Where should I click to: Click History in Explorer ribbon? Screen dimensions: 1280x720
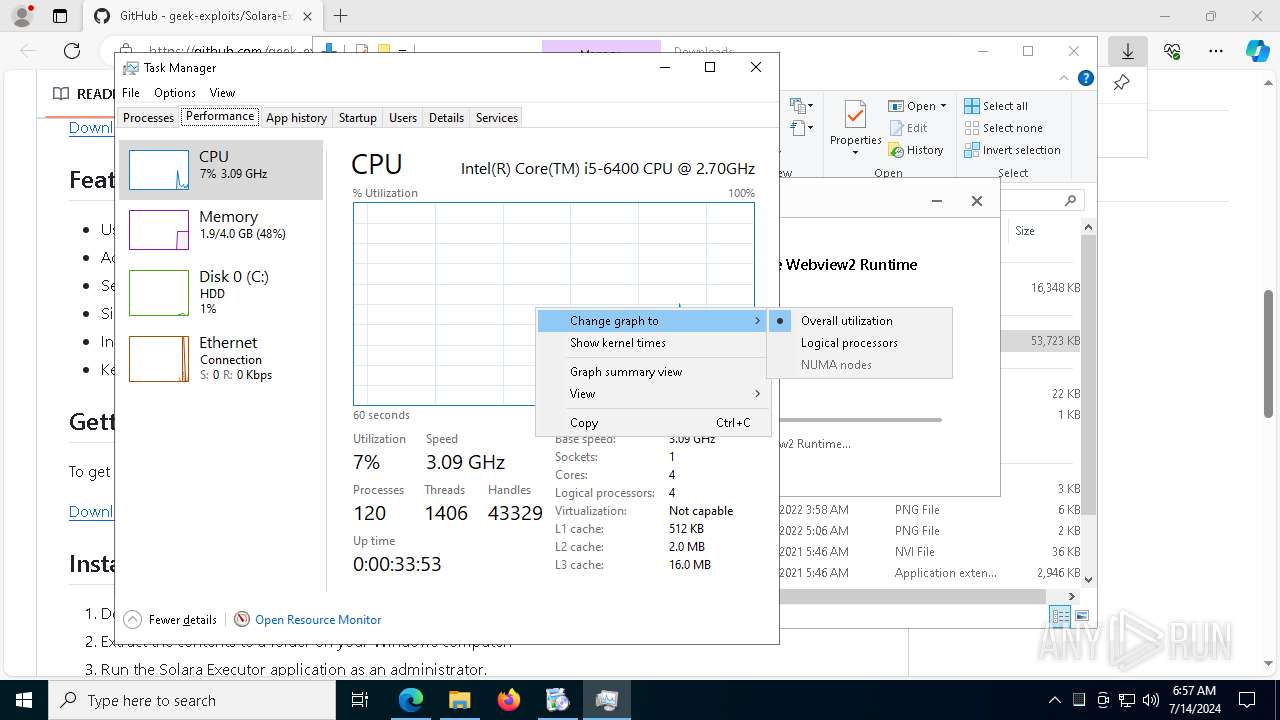[x=915, y=150]
